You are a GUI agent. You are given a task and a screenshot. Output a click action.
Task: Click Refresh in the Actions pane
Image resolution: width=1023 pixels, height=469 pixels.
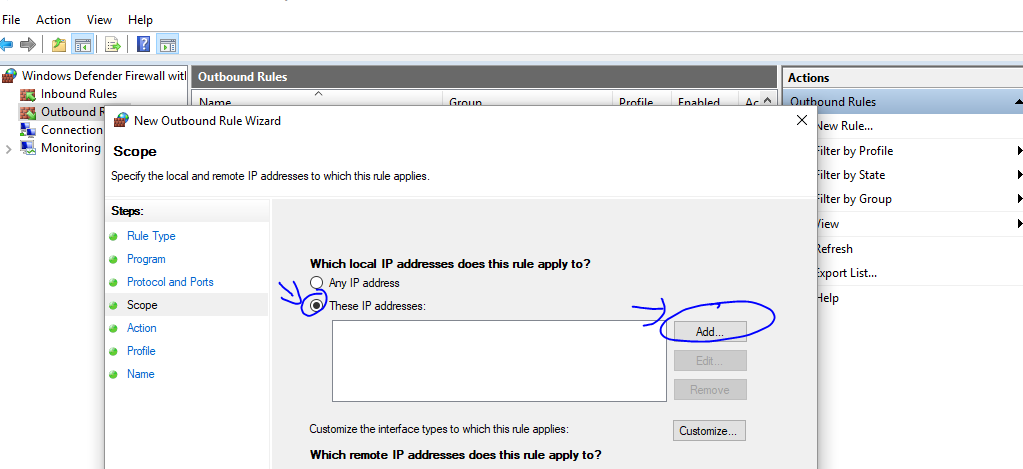coord(834,249)
